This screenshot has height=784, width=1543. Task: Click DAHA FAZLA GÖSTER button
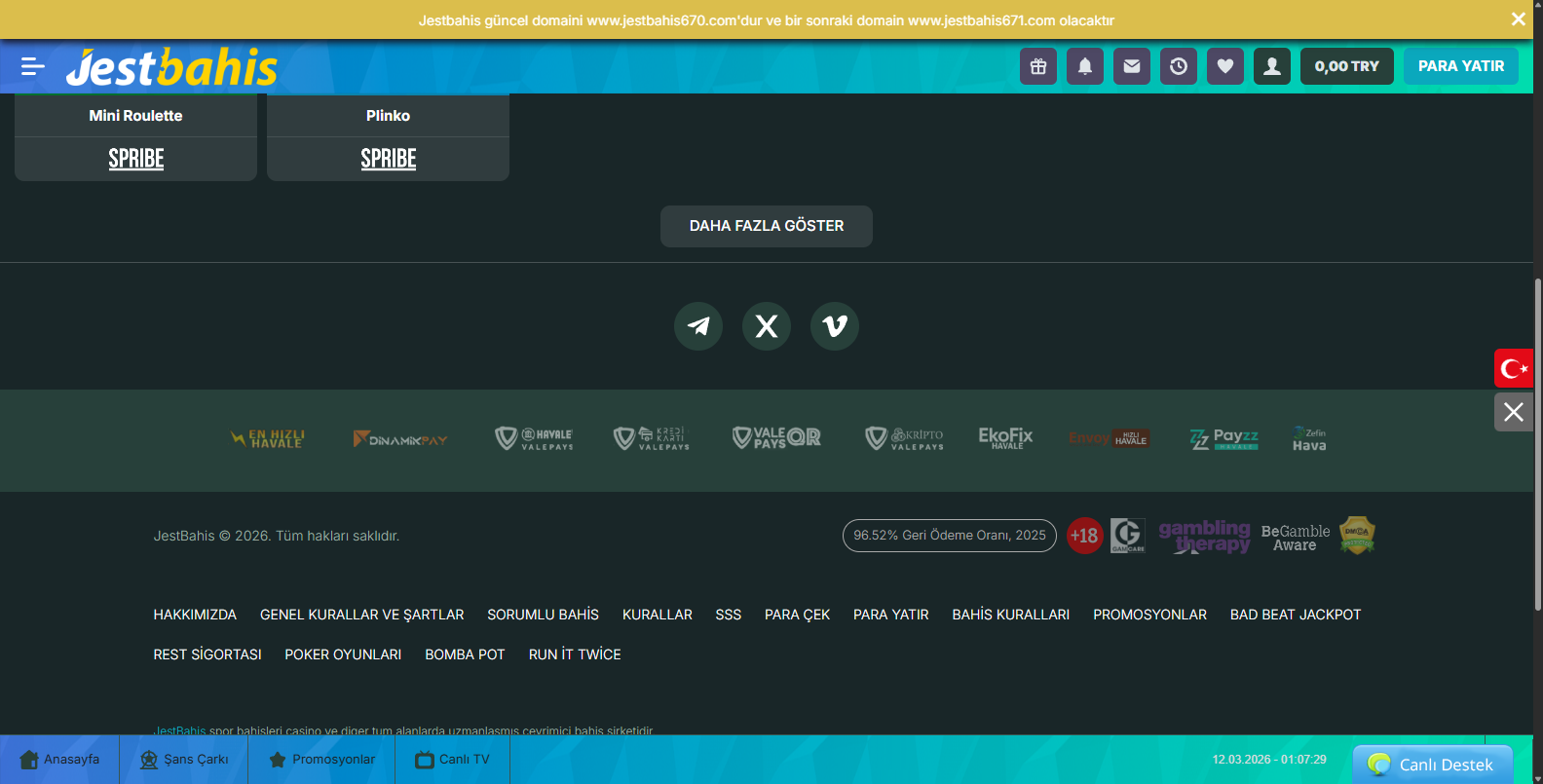(767, 226)
